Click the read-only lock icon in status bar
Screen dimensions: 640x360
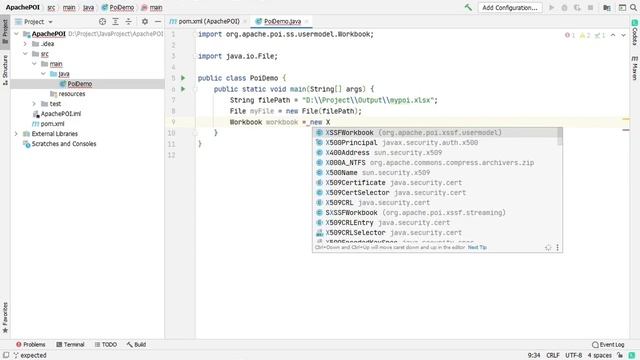coord(620,356)
